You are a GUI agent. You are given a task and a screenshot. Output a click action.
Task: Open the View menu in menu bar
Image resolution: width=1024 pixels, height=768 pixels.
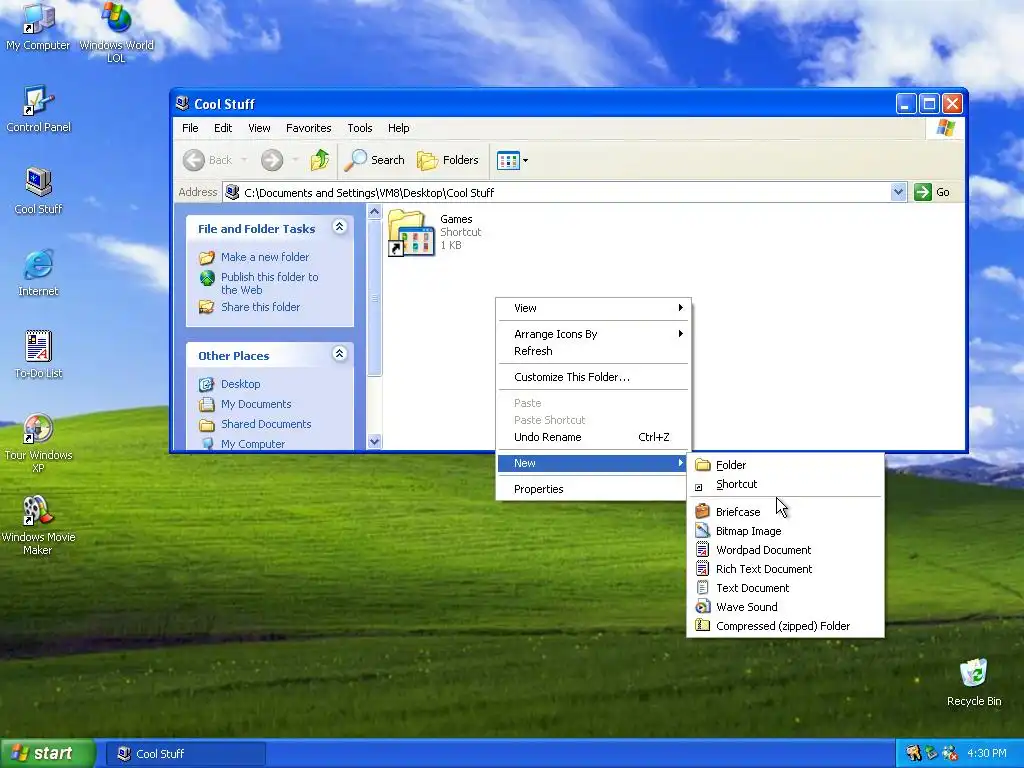[x=259, y=128]
